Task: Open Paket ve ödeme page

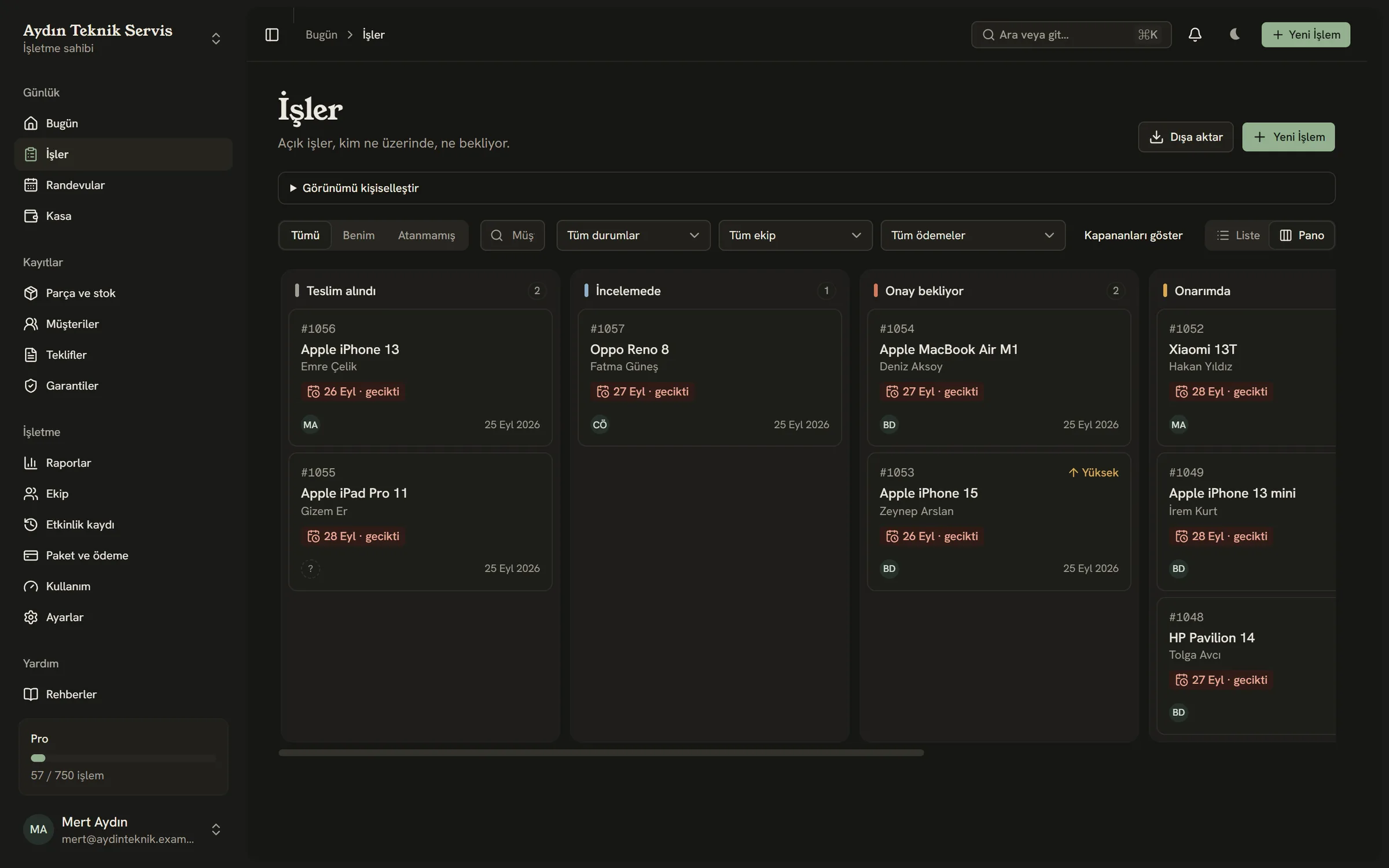Action: (x=123, y=556)
